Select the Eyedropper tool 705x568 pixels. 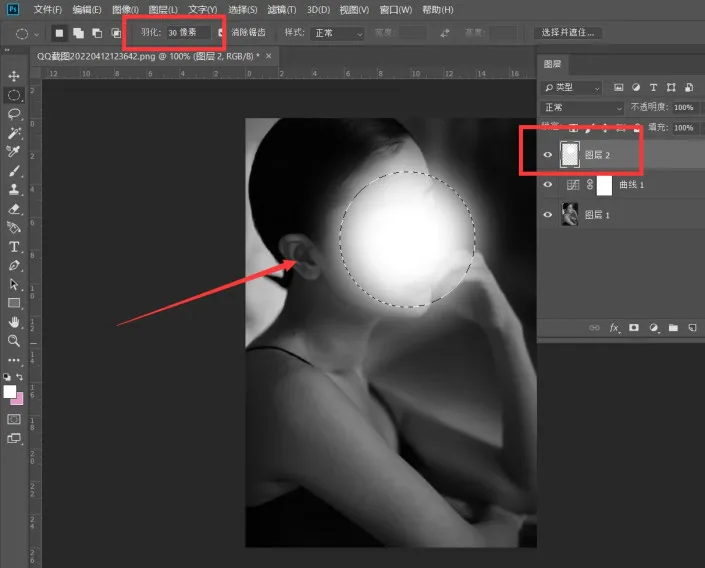14,152
